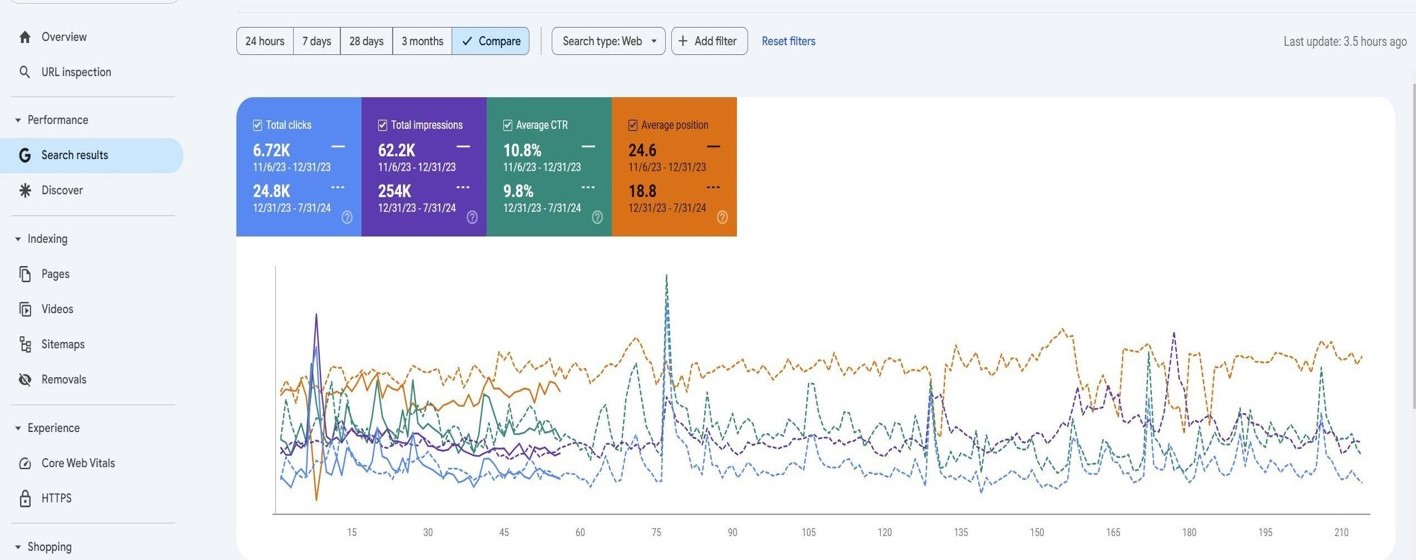Switch to the 3 months range

click(422, 41)
